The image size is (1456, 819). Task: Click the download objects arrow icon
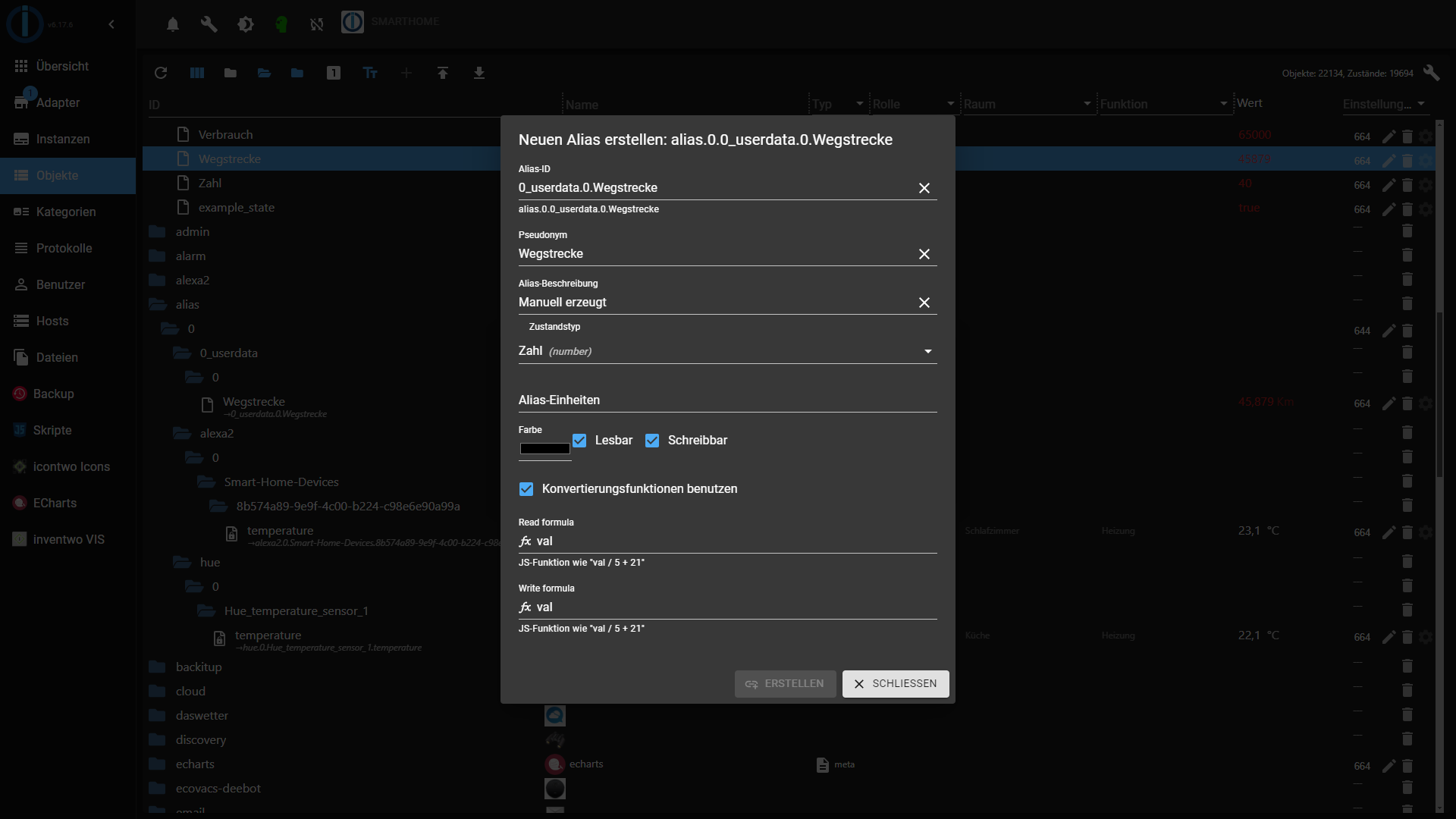click(x=479, y=73)
